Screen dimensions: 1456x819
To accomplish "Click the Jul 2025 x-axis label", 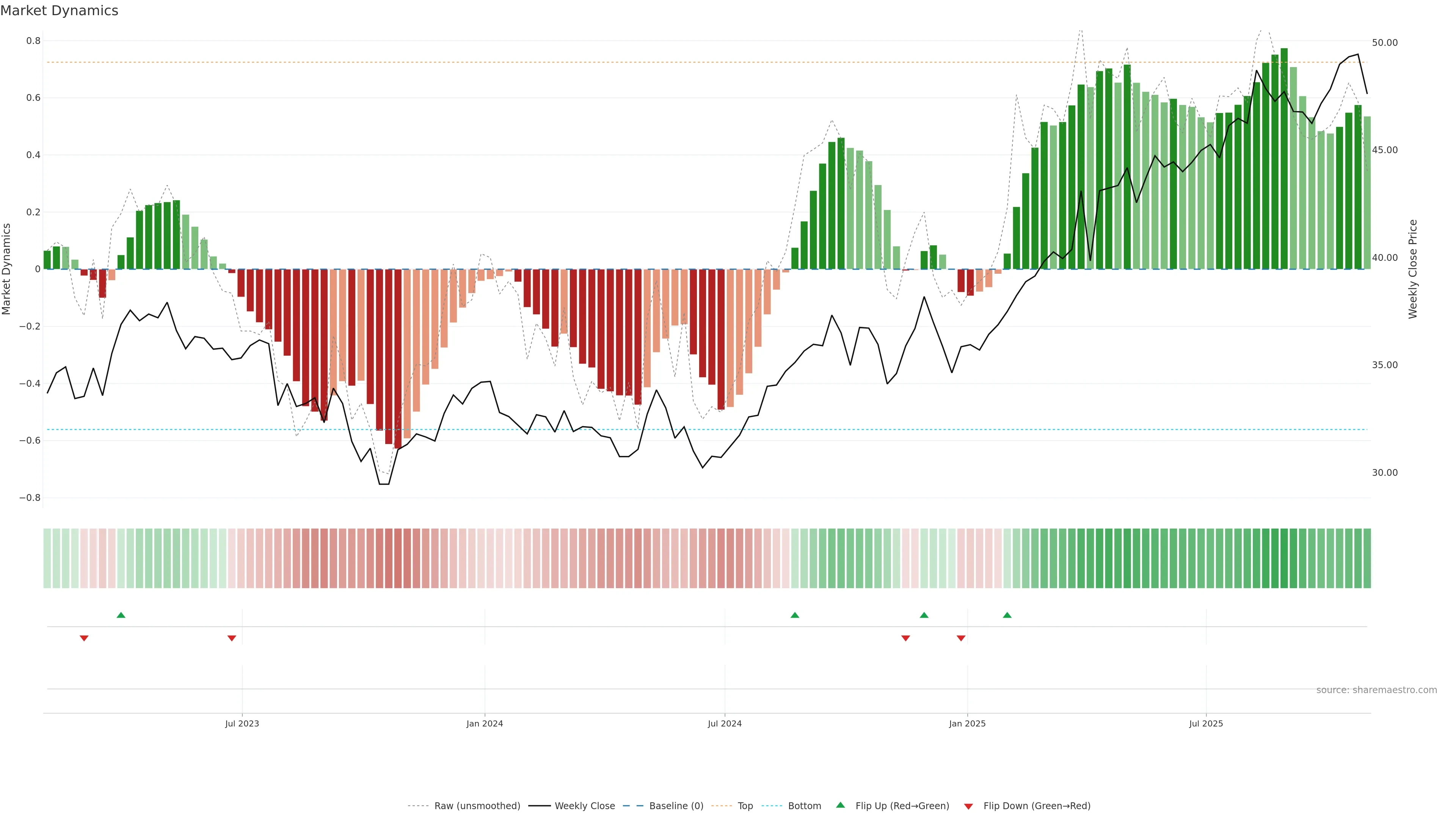I will pos(1206,723).
